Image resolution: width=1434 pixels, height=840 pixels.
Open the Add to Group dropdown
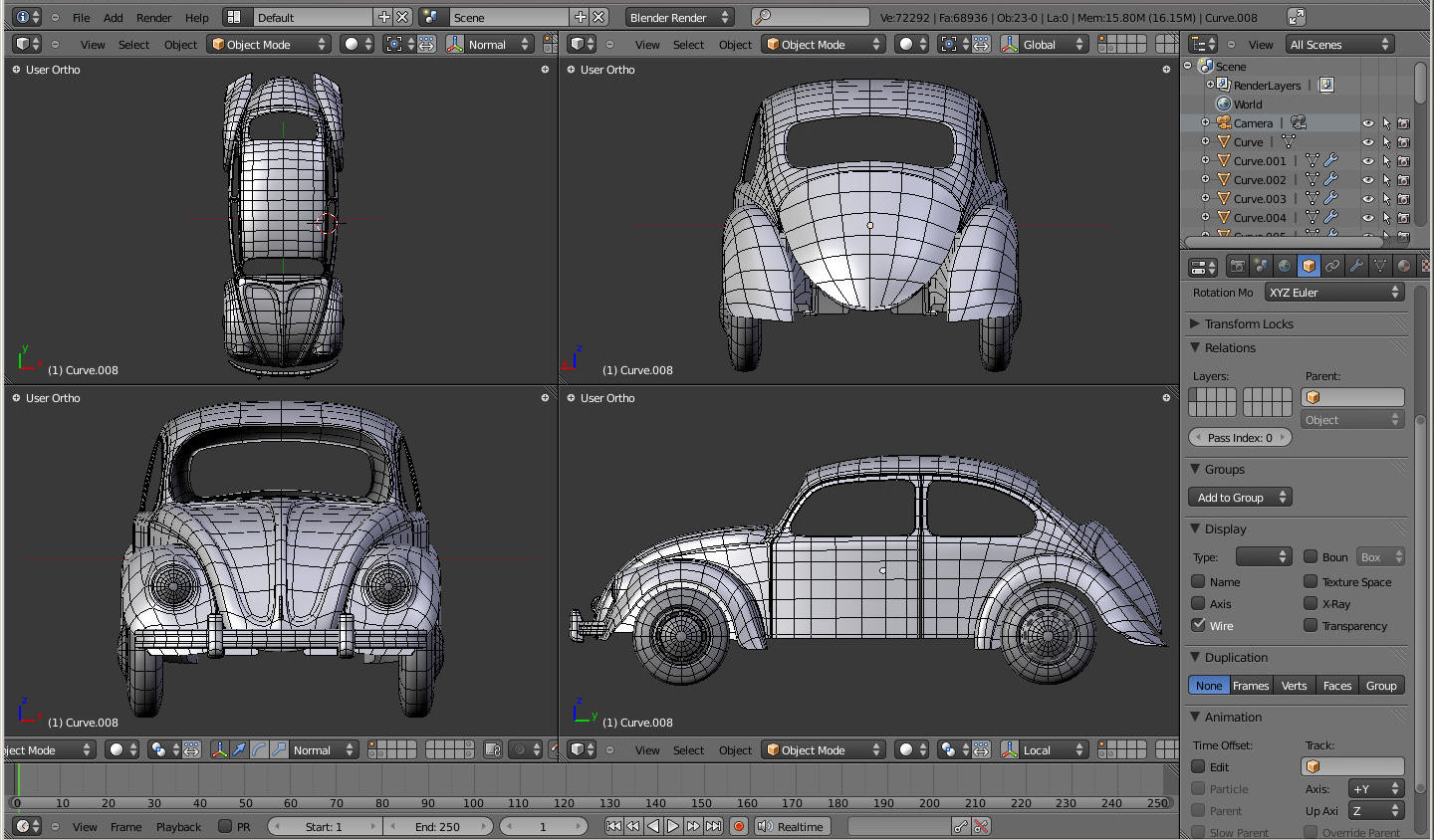pyautogui.click(x=1239, y=497)
